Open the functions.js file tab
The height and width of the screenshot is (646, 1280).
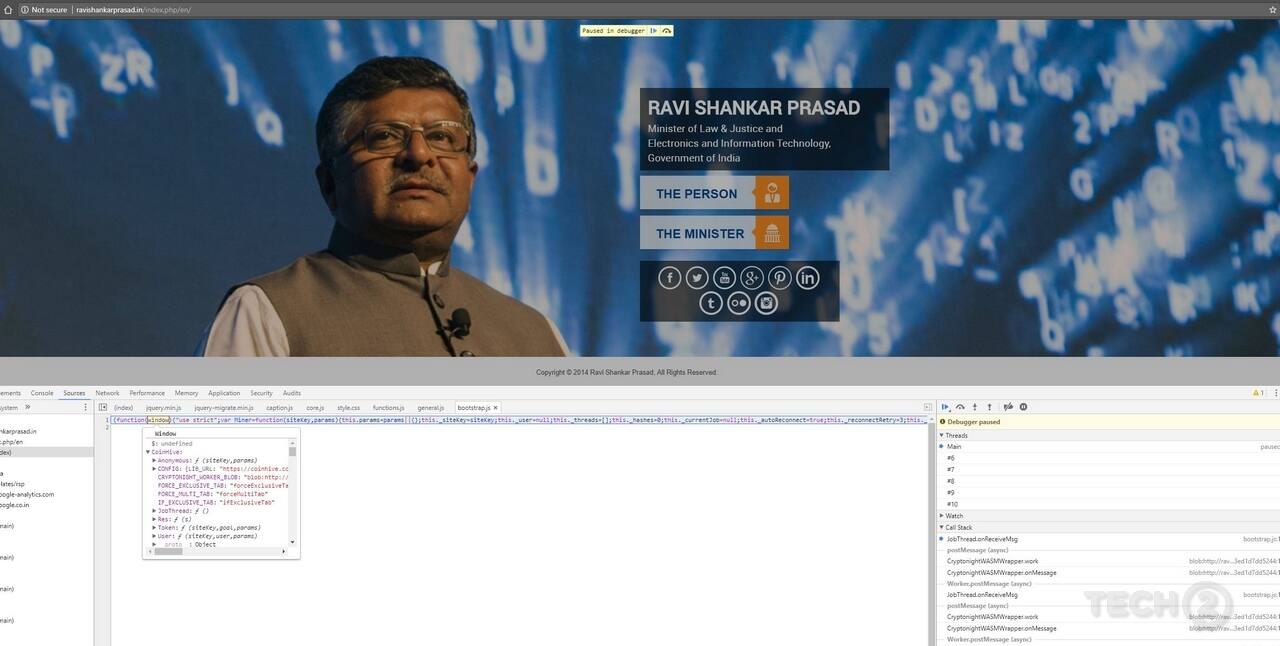tap(388, 408)
